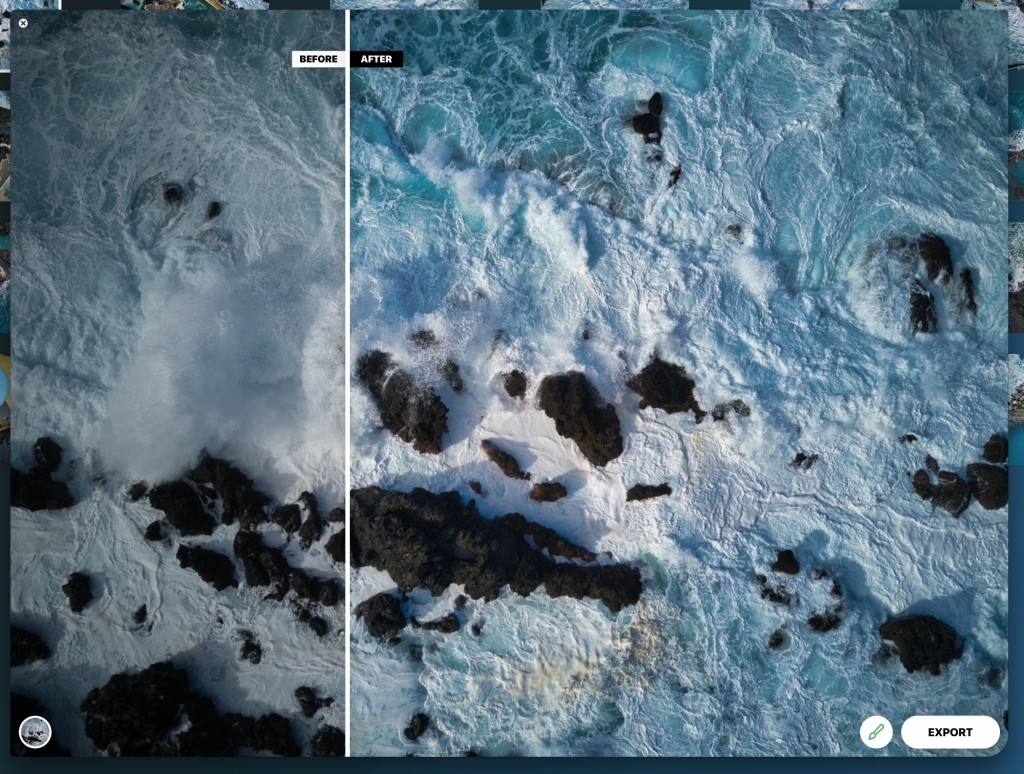
Task: Close the before/after preview
Action: 23,24
